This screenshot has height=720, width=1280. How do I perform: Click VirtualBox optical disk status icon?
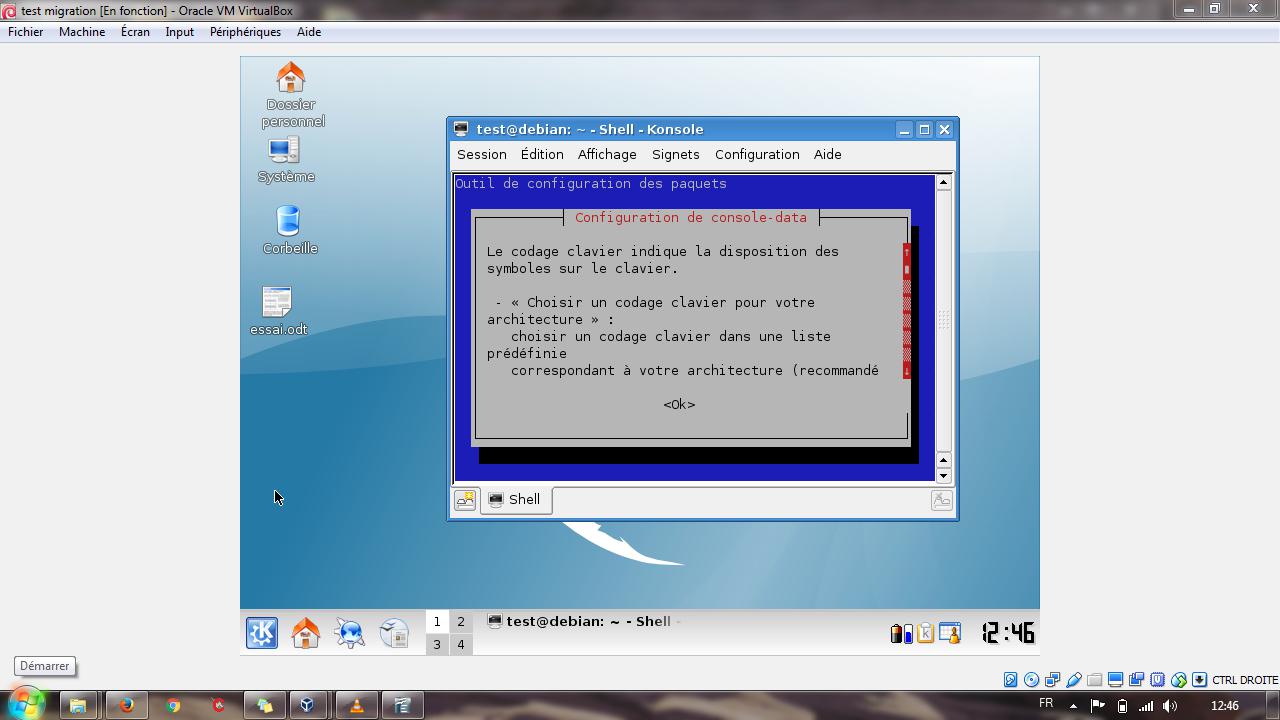click(1031, 680)
